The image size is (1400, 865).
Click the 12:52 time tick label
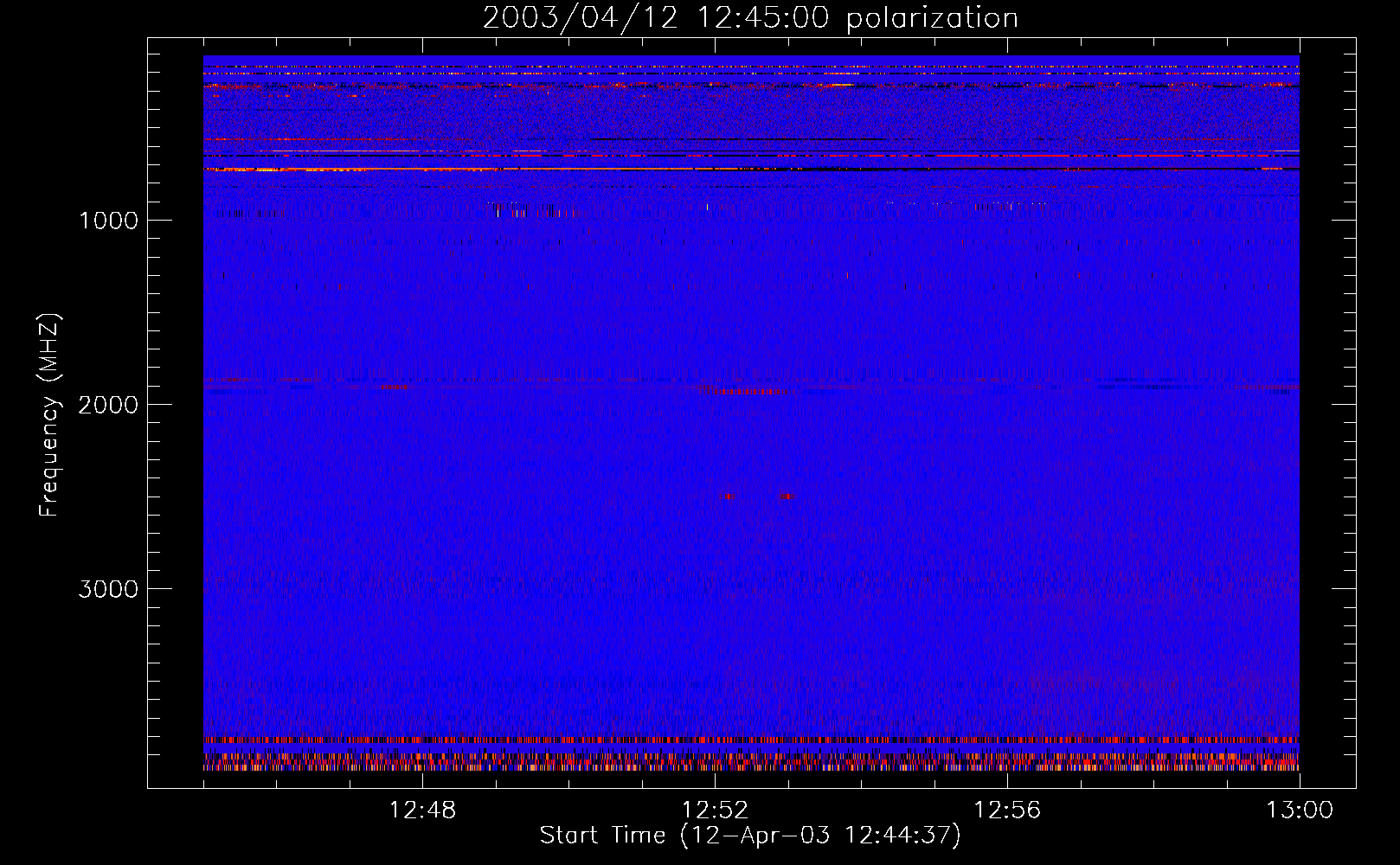715,811
